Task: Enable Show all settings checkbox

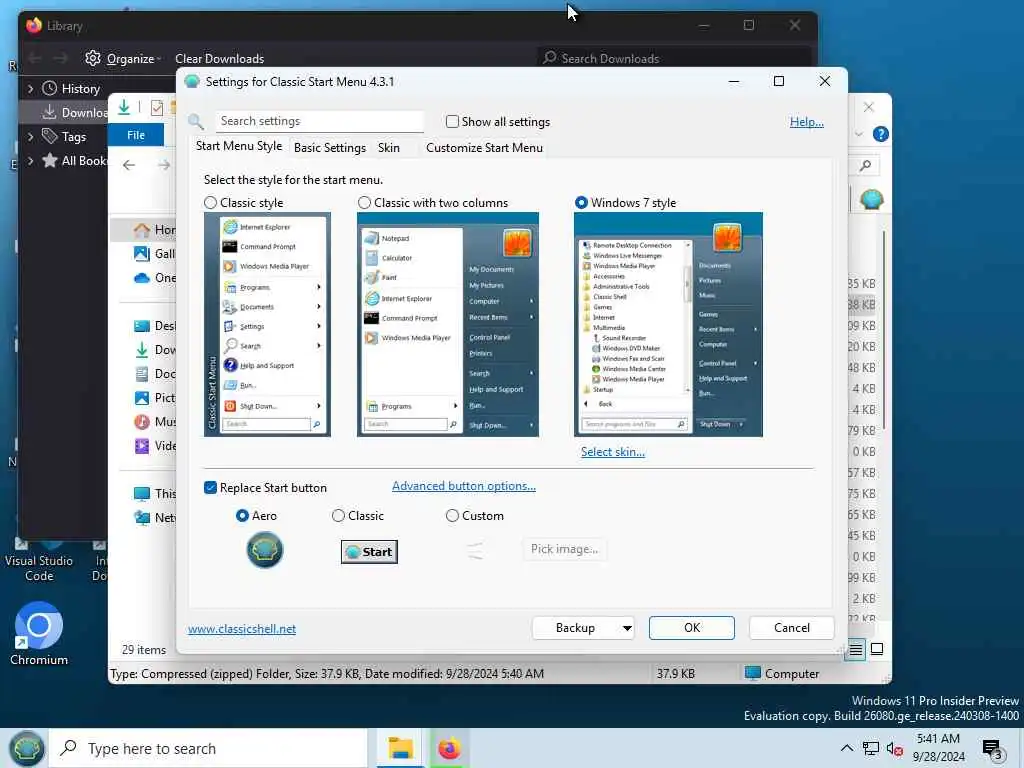Action: click(x=452, y=121)
